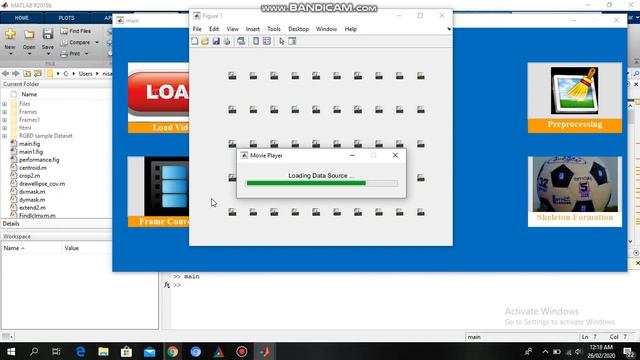Switch to the HOME tab in MATLAB

point(22,18)
